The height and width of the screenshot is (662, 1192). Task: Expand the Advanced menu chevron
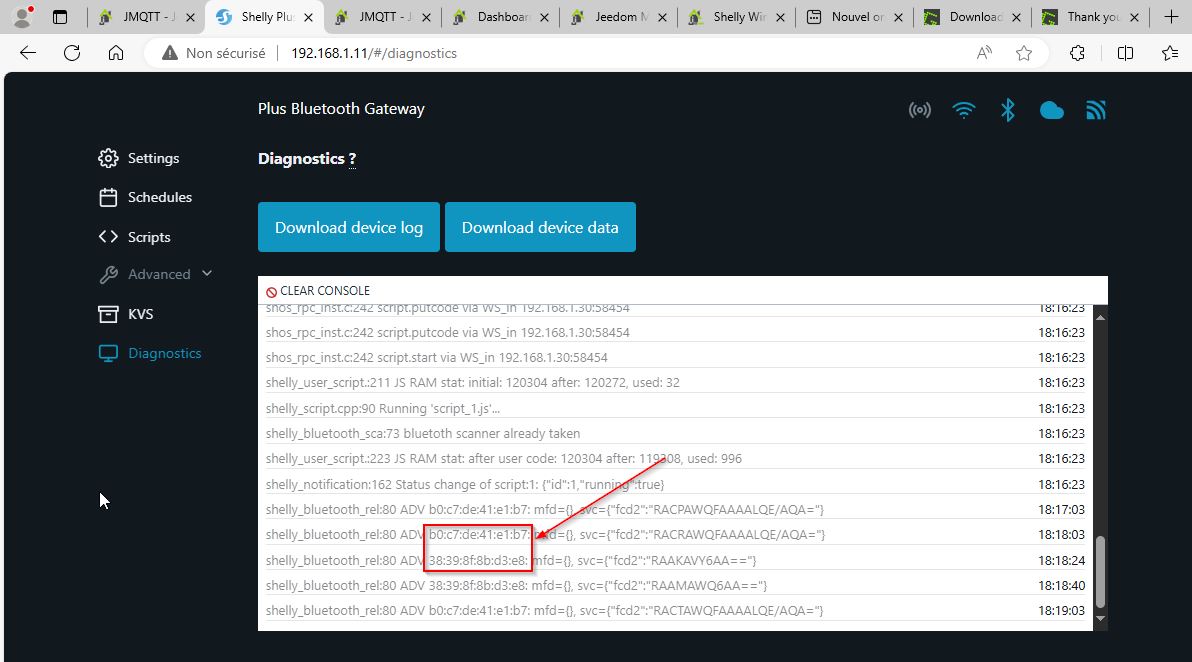click(x=207, y=274)
